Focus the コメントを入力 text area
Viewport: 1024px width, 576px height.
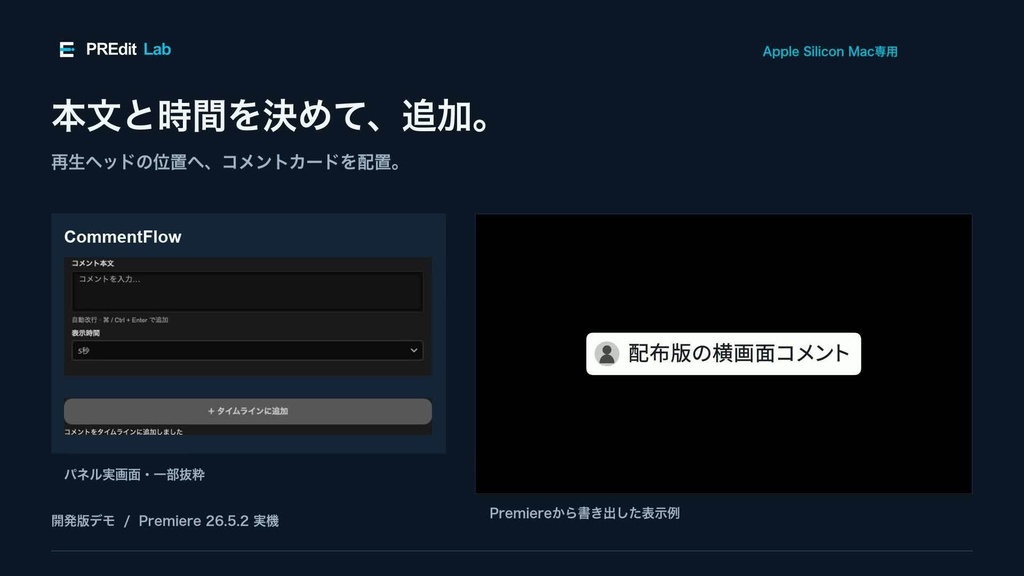click(x=248, y=291)
